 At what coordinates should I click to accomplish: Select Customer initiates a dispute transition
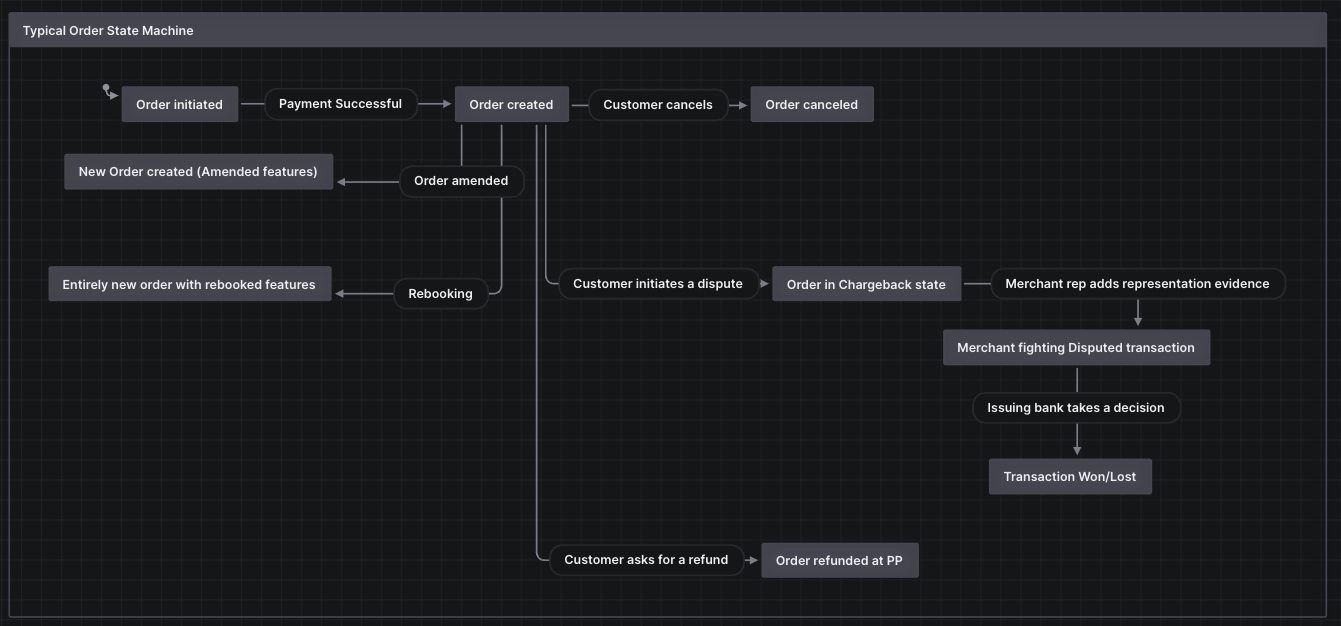658,284
